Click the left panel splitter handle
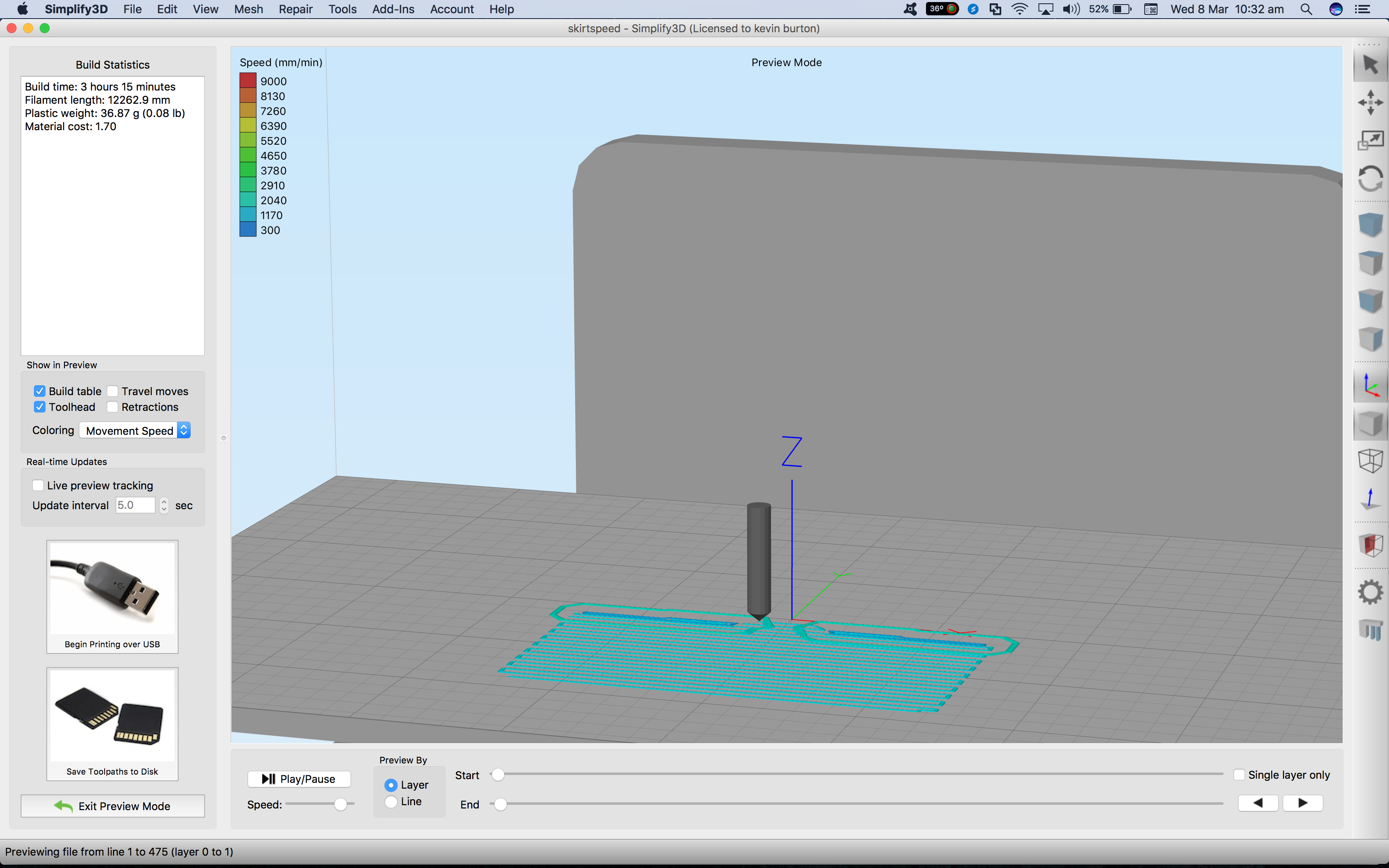Viewport: 1389px width, 868px height. coord(224,438)
